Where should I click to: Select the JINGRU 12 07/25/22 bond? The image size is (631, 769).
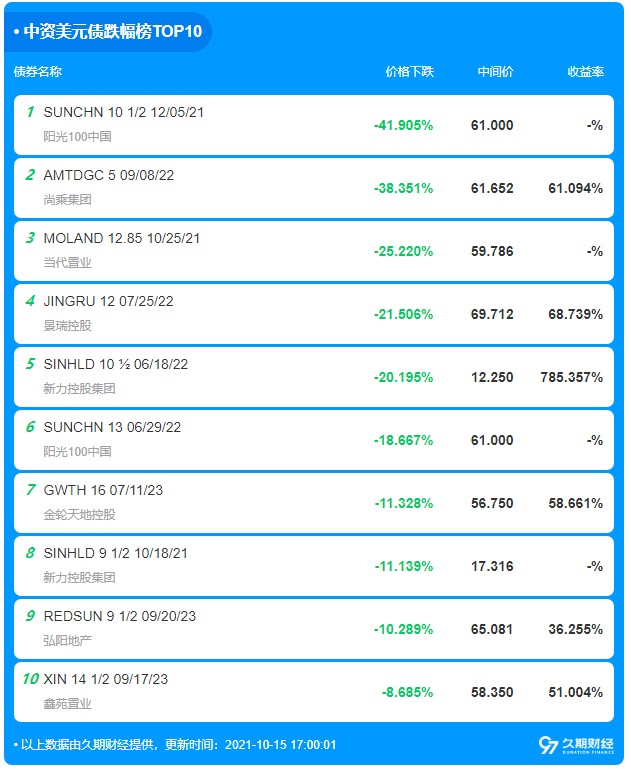pos(110,302)
